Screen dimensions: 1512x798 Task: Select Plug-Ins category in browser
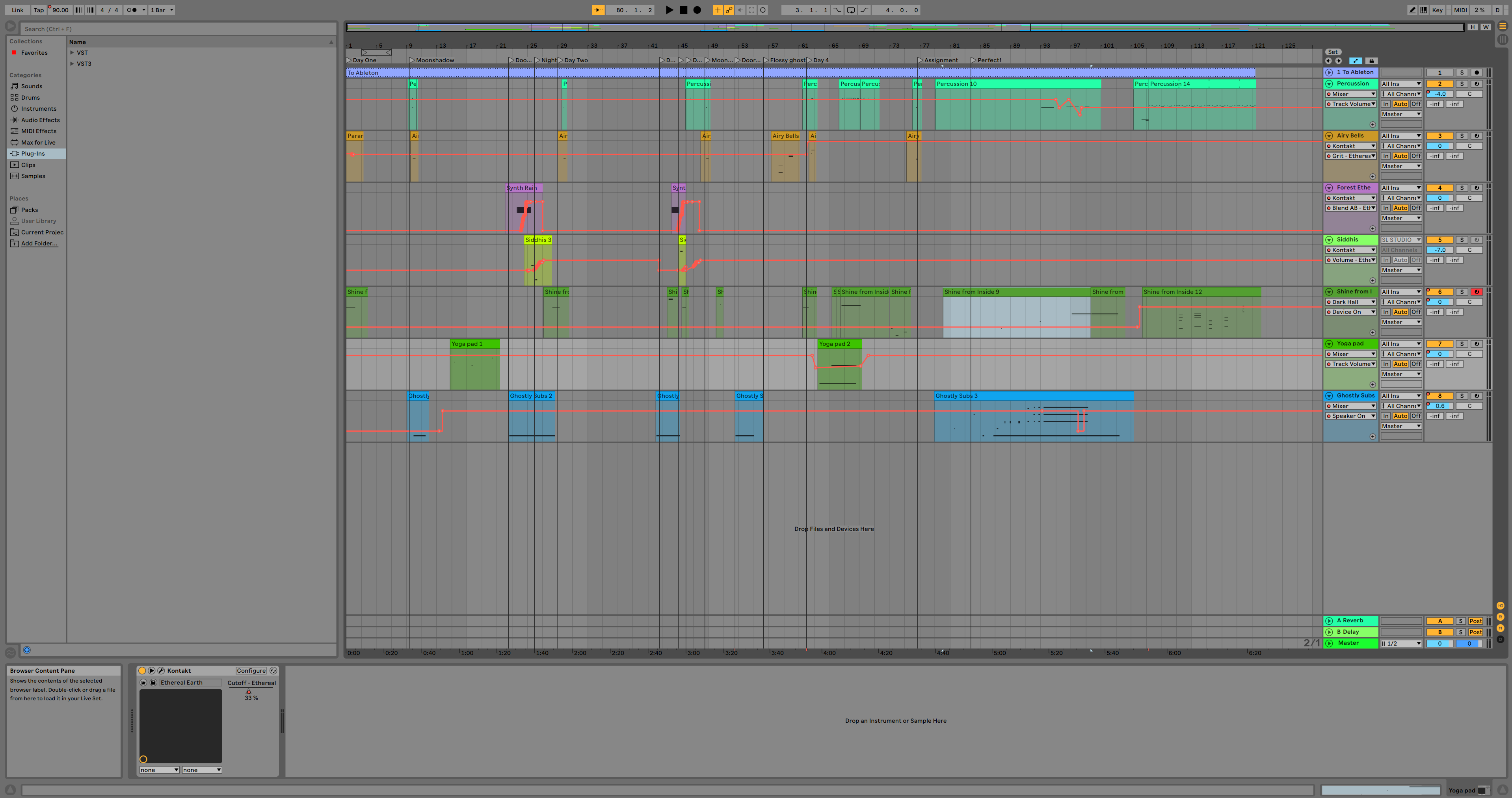pos(33,154)
